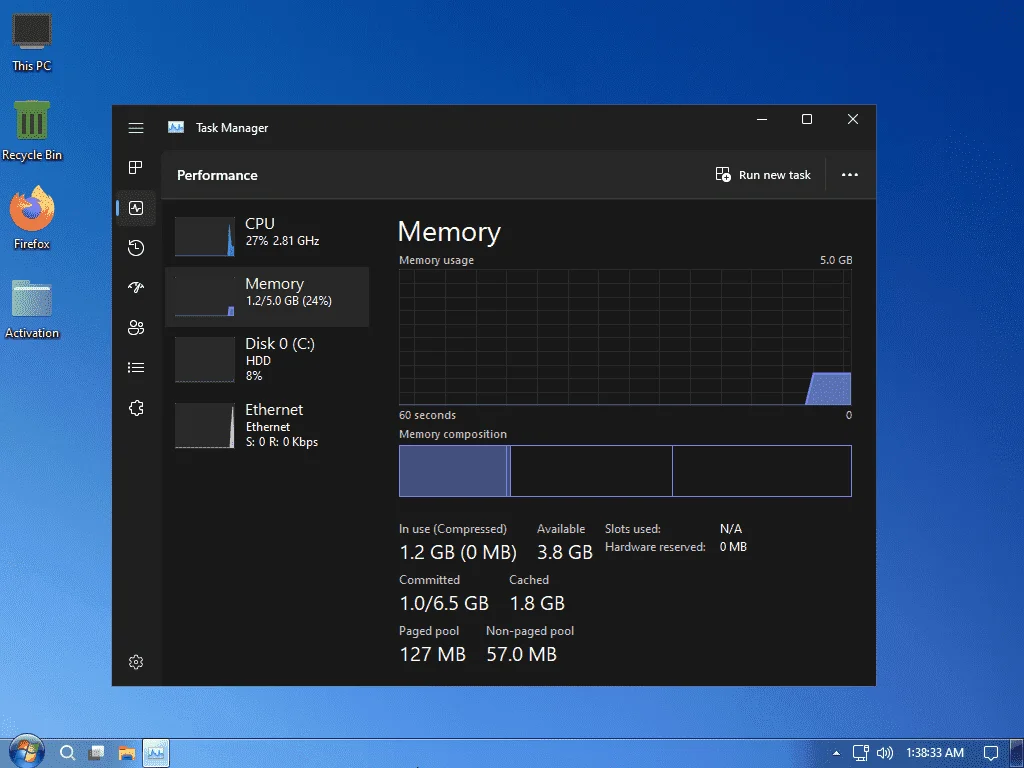Screen dimensions: 1024x768
Task: Open the Startup apps page icon
Action: point(136,287)
